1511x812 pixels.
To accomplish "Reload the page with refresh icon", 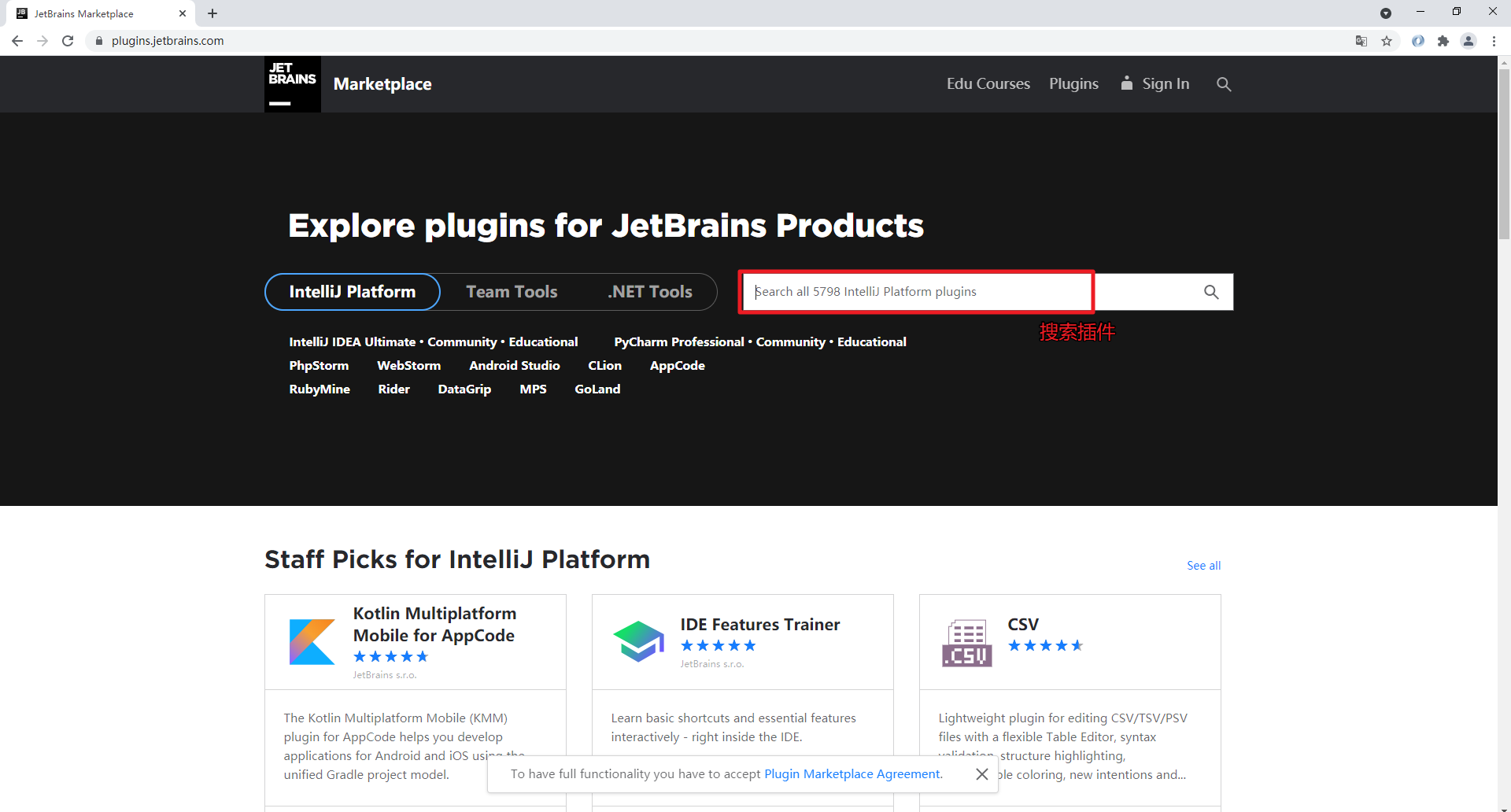I will [x=68, y=41].
